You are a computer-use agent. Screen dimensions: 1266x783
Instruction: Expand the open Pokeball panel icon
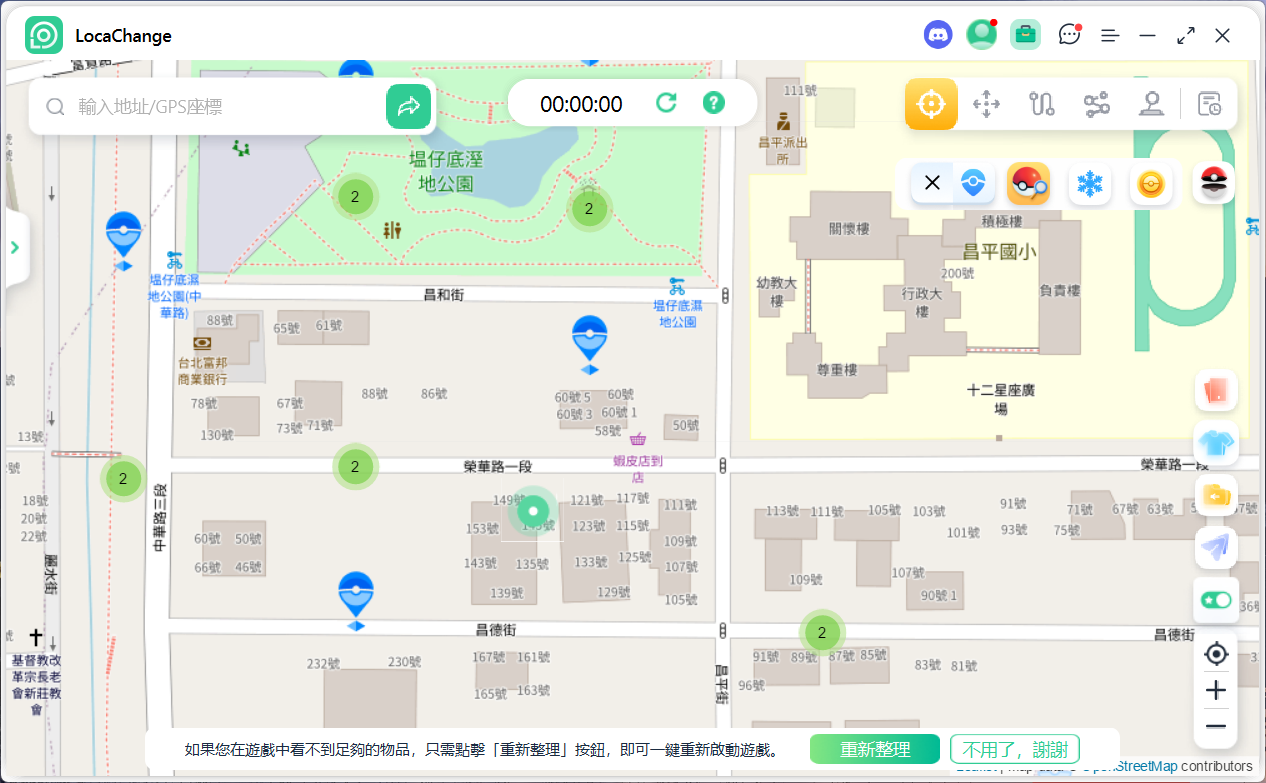[x=1214, y=183]
